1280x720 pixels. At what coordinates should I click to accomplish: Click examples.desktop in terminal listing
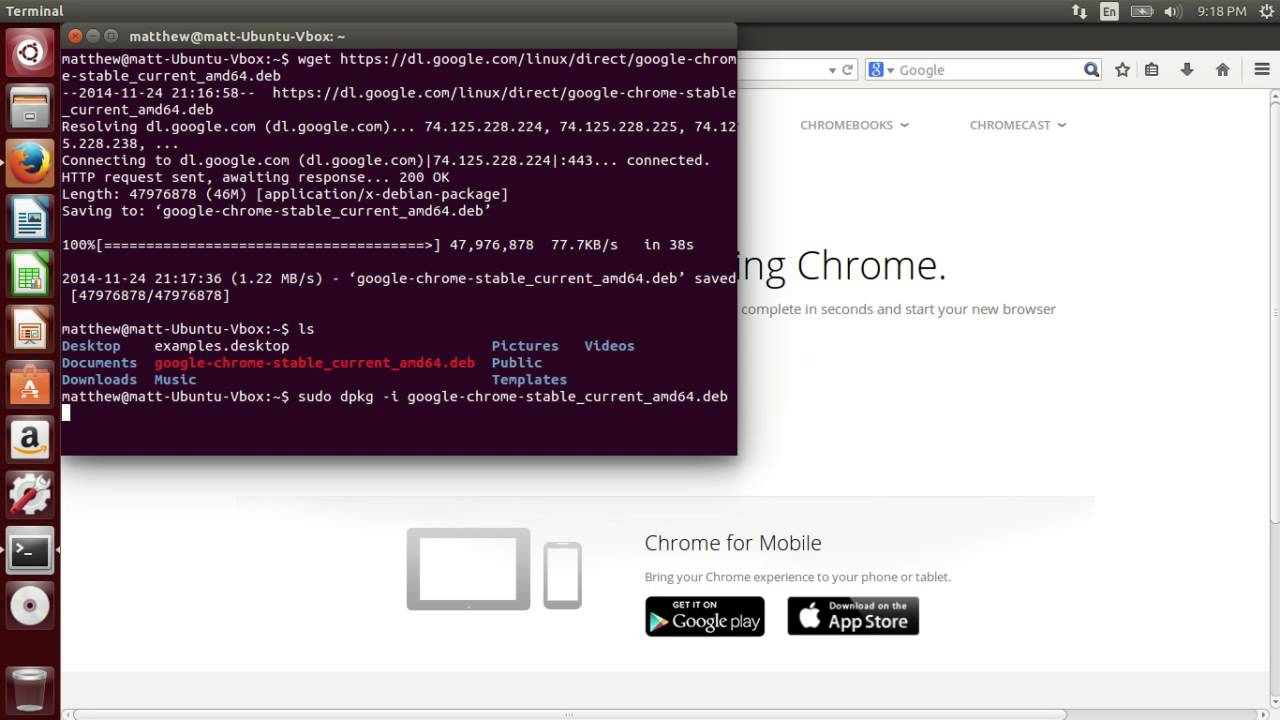[221, 346]
